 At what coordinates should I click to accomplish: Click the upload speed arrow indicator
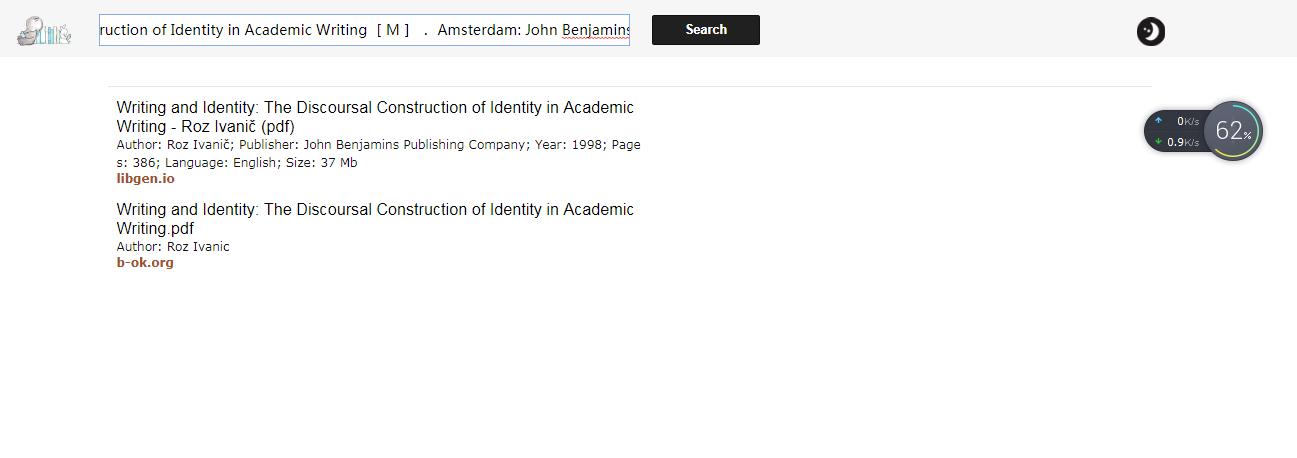tap(1158, 121)
